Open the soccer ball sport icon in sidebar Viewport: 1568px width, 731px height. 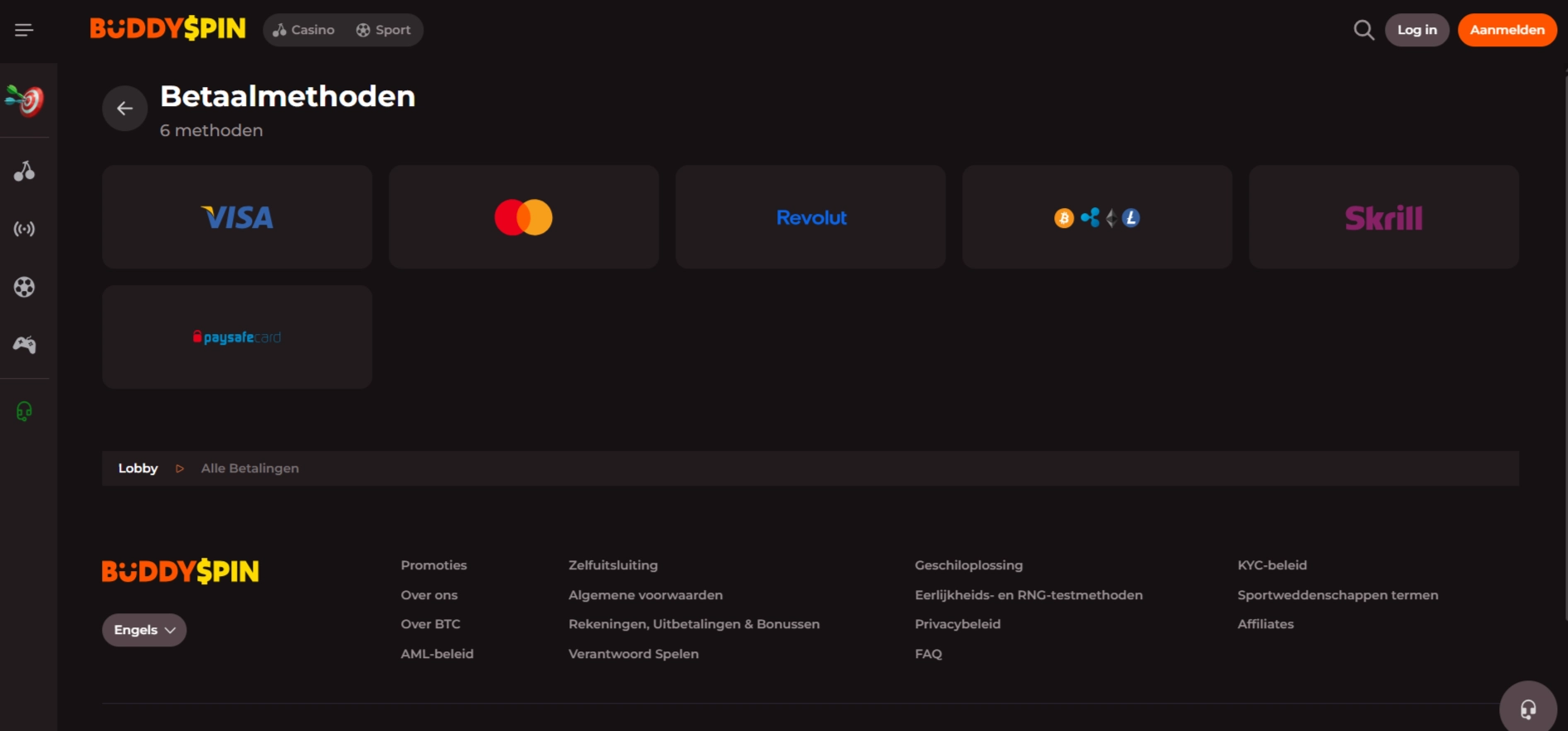click(24, 287)
